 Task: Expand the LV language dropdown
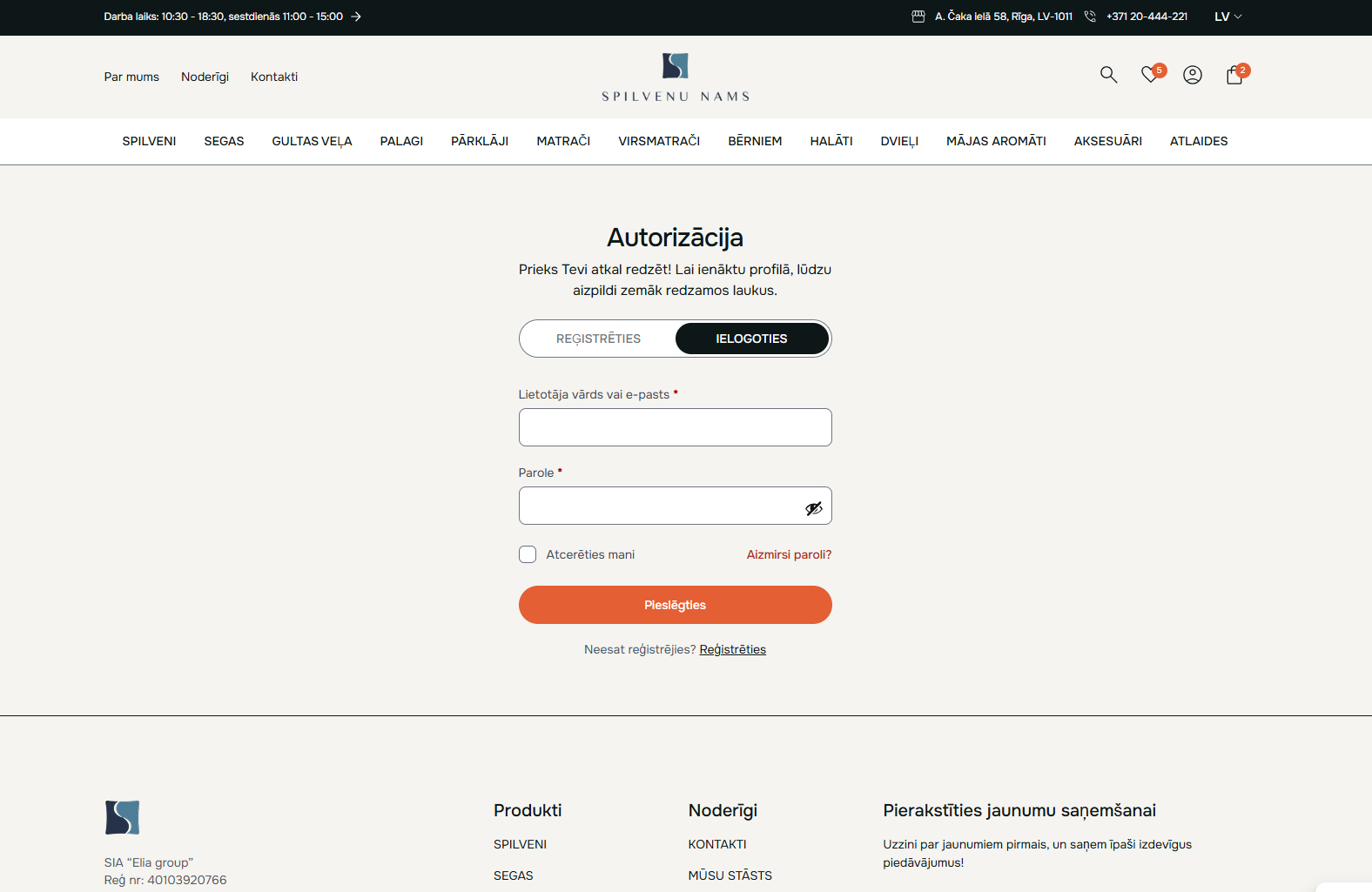pyautogui.click(x=1227, y=17)
